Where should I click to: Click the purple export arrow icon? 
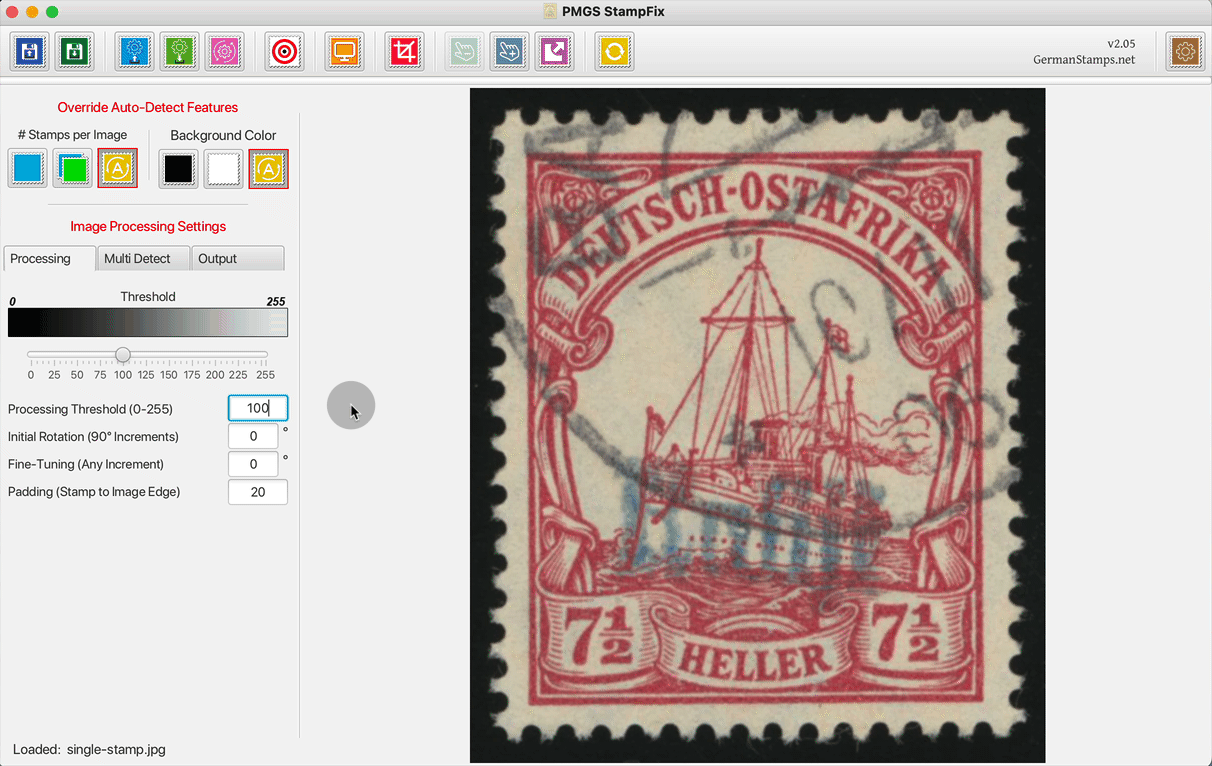(x=555, y=51)
